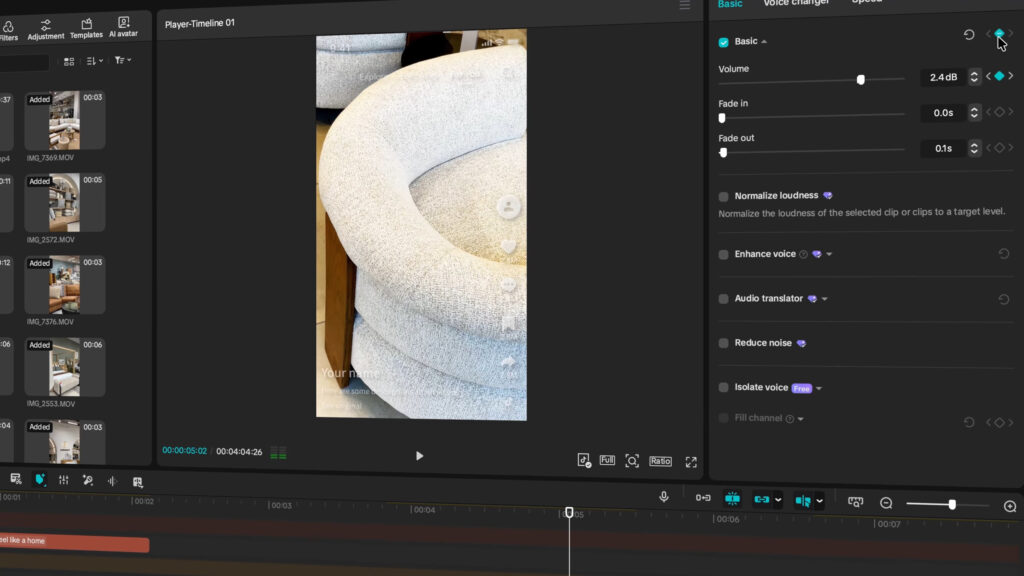Adjust the Volume stepper arrows
Screen dimensions: 1024x576
pyautogui.click(x=974, y=77)
